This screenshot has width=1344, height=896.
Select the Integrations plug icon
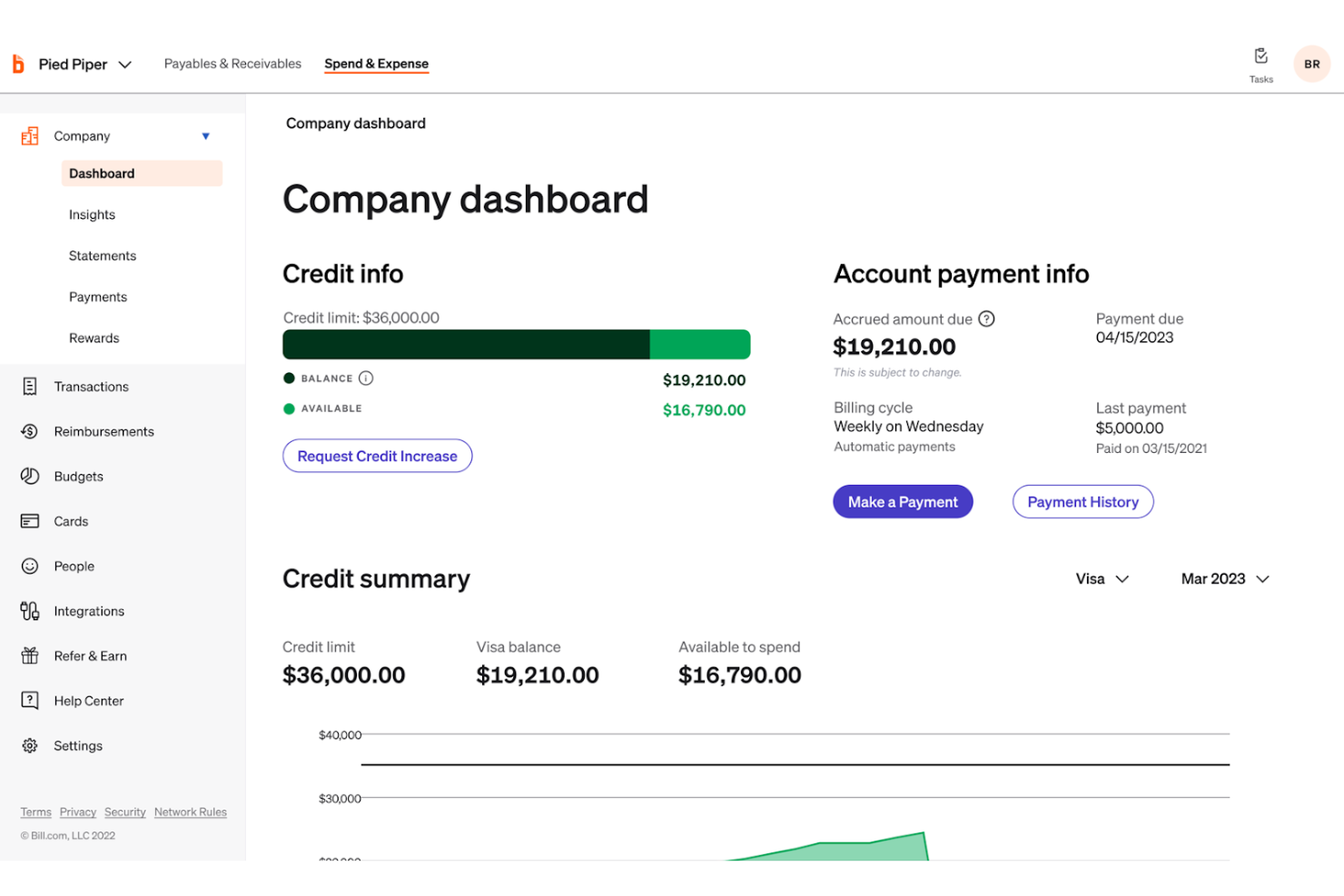point(30,611)
